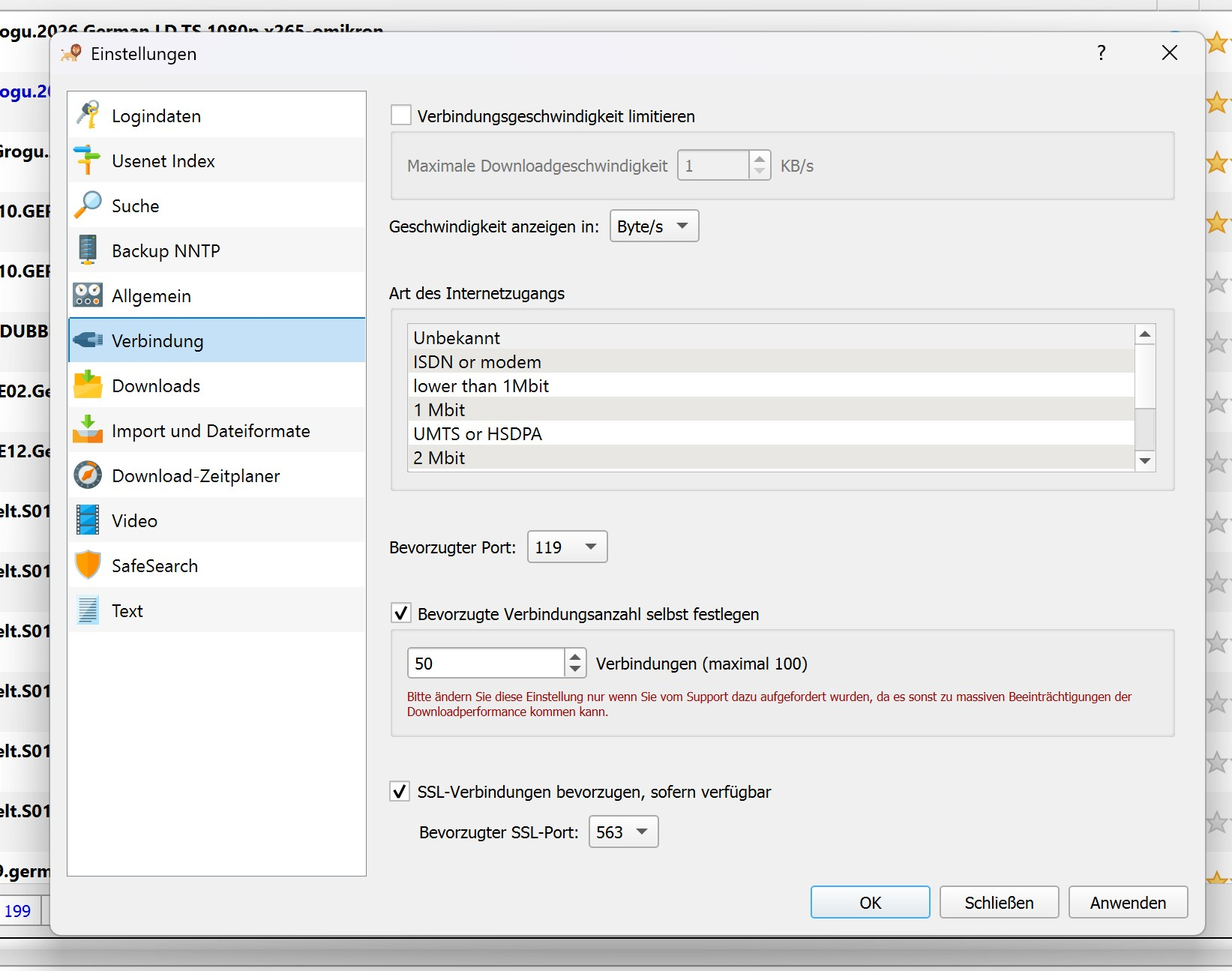Click the film strip icon beside Video
Image resolution: width=1232 pixels, height=971 pixels.
88,520
